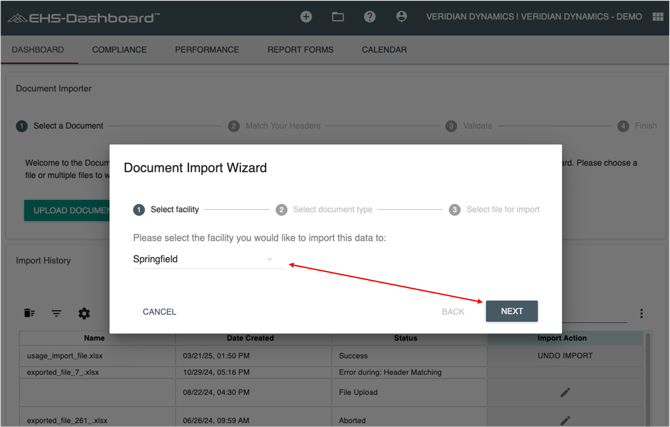Open the help question mark icon
The image size is (670, 427).
(370, 17)
